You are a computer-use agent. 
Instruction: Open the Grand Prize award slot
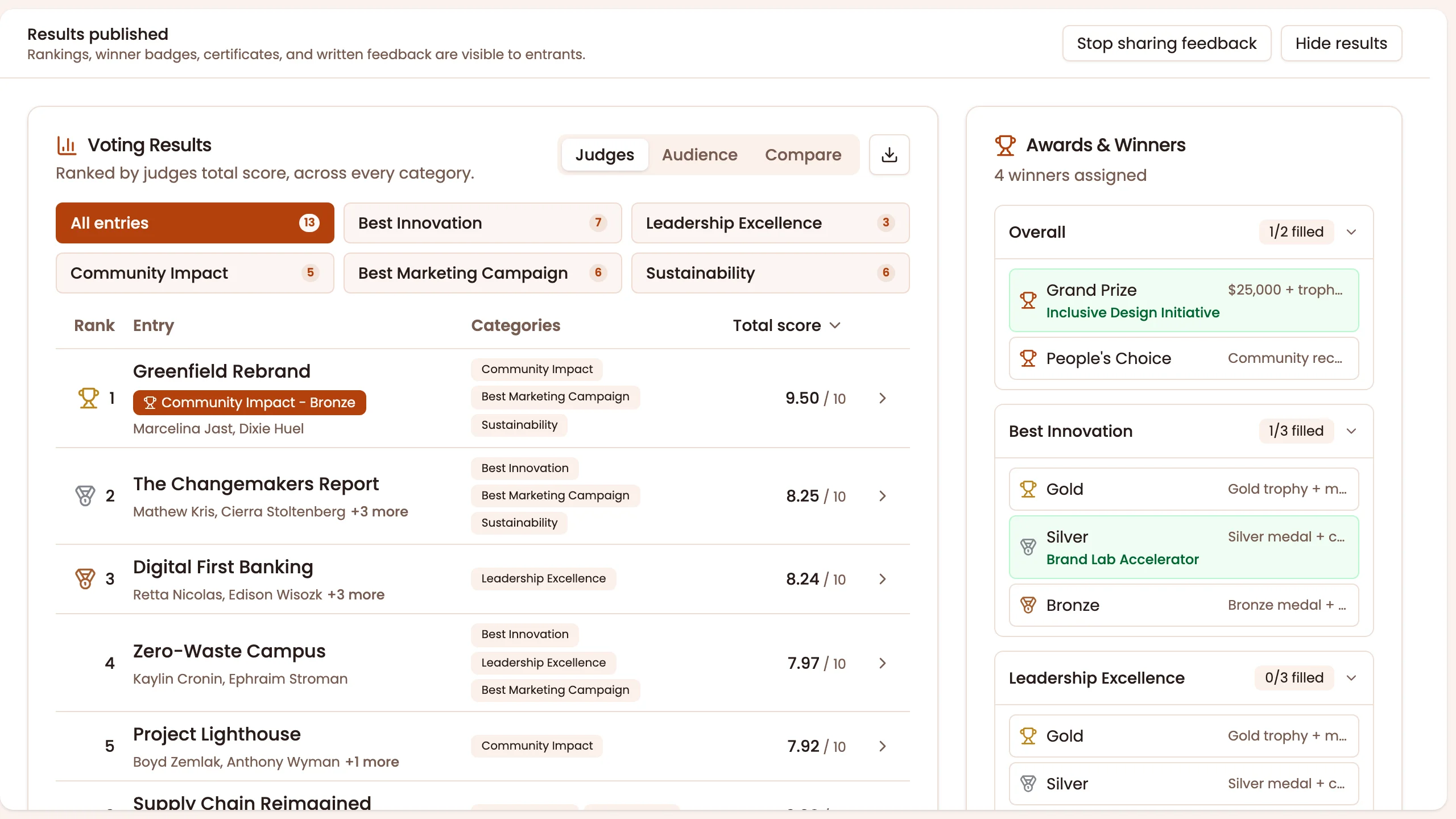tap(1184, 300)
